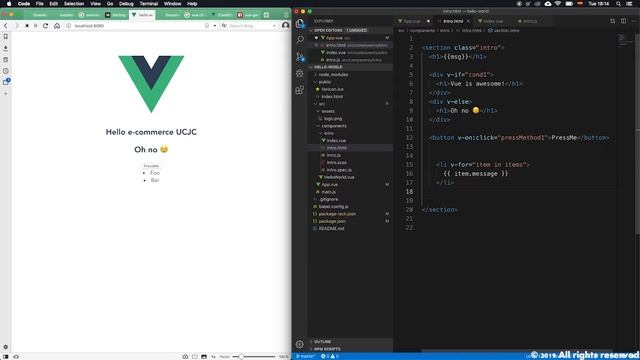Image resolution: width=640 pixels, height=360 pixels.
Task: Reload the browser page
Action: coord(45,25)
